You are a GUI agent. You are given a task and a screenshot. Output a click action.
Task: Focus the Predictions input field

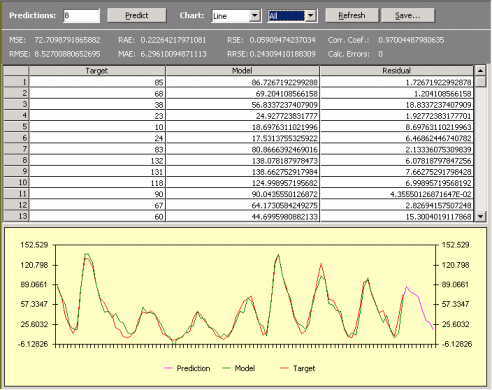(x=81, y=16)
